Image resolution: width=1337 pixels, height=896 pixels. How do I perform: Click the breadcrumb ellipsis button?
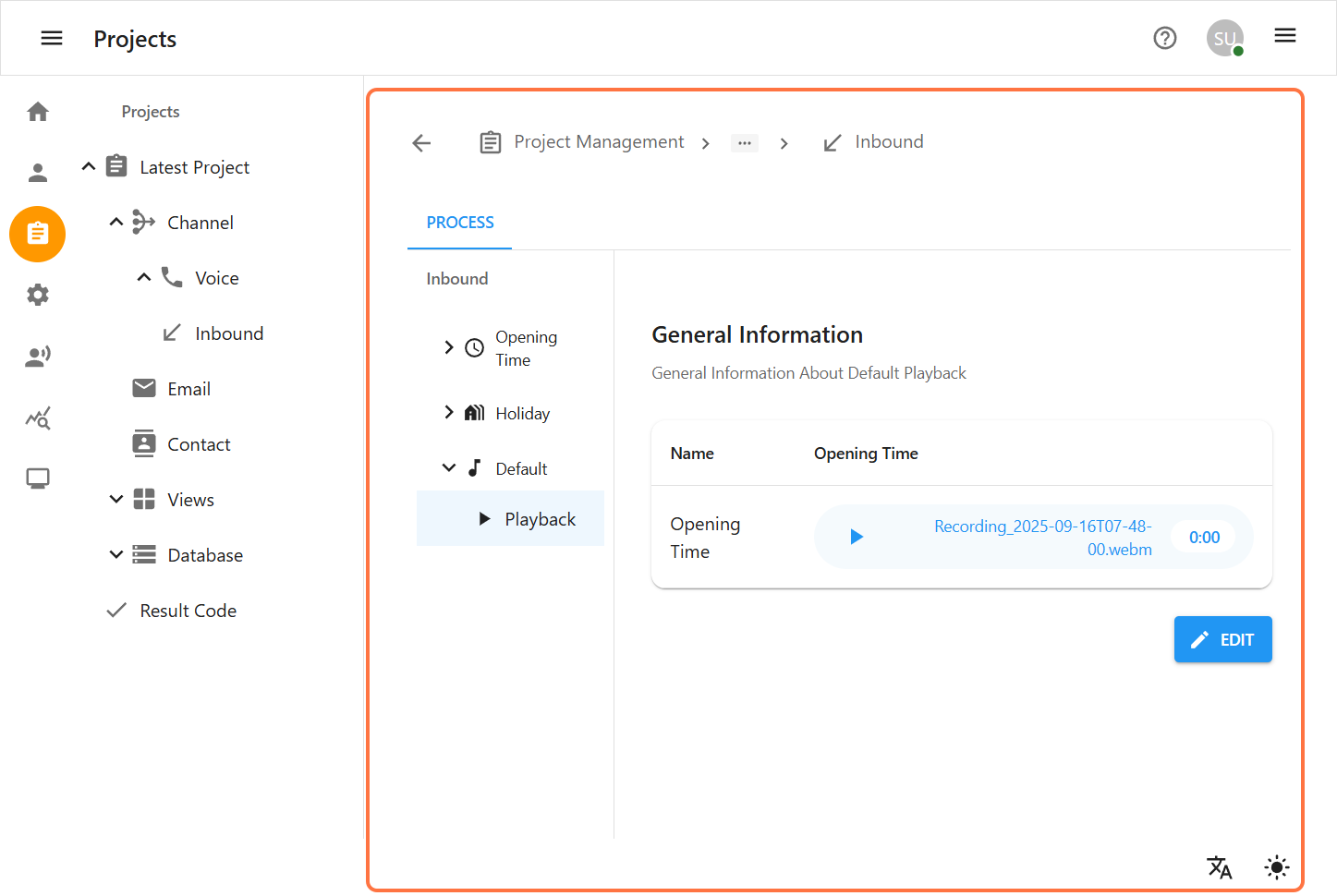(744, 143)
